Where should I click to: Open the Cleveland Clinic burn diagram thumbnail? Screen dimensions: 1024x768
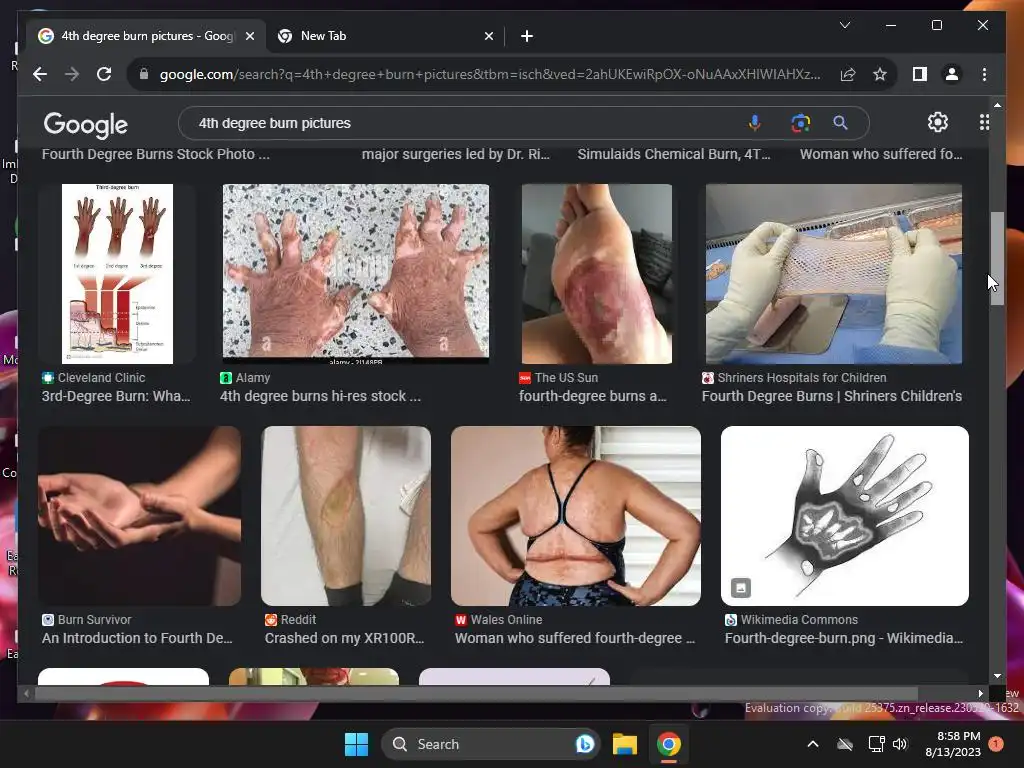click(118, 274)
